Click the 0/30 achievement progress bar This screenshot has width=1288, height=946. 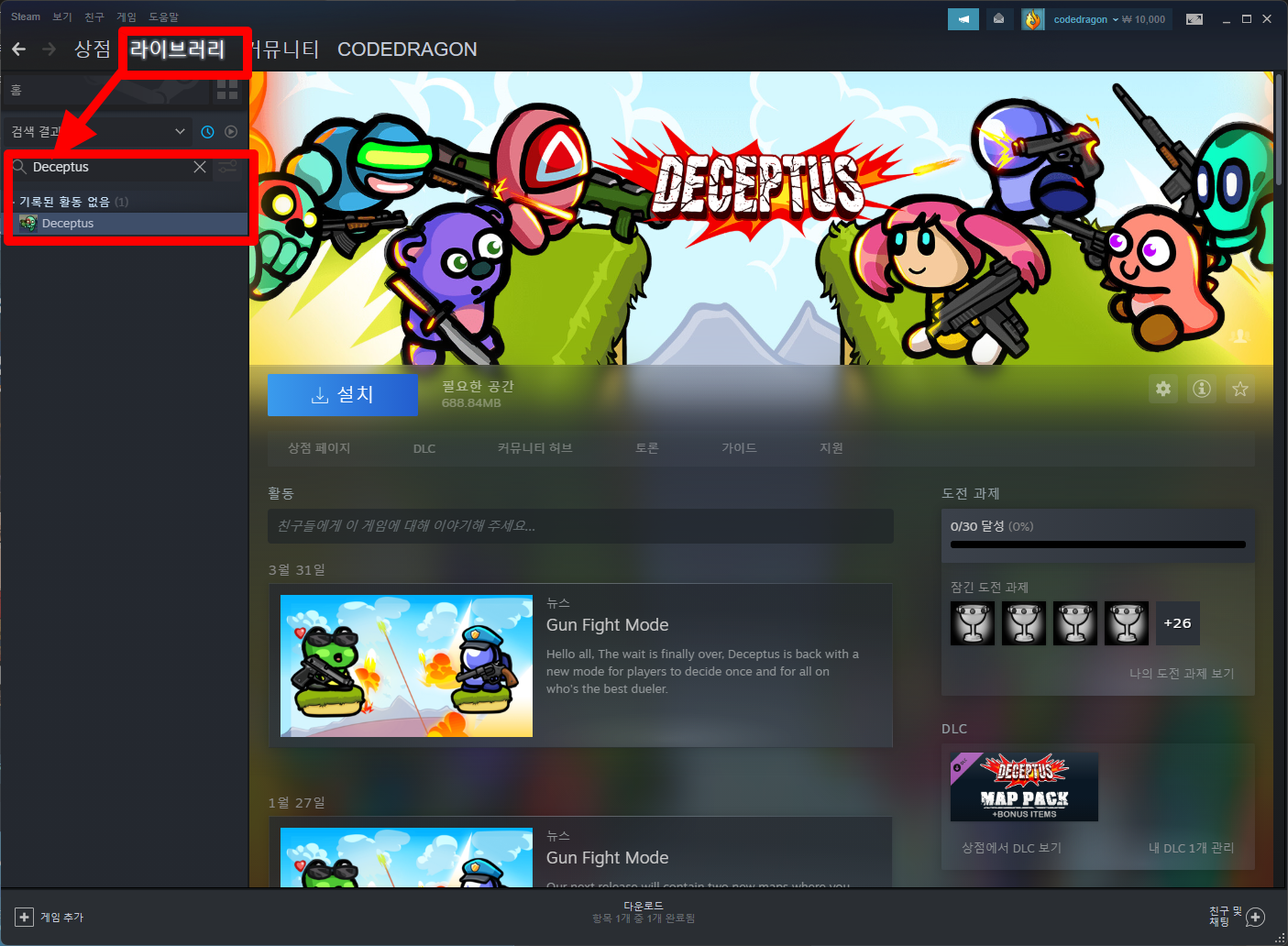pyautogui.click(x=1098, y=544)
